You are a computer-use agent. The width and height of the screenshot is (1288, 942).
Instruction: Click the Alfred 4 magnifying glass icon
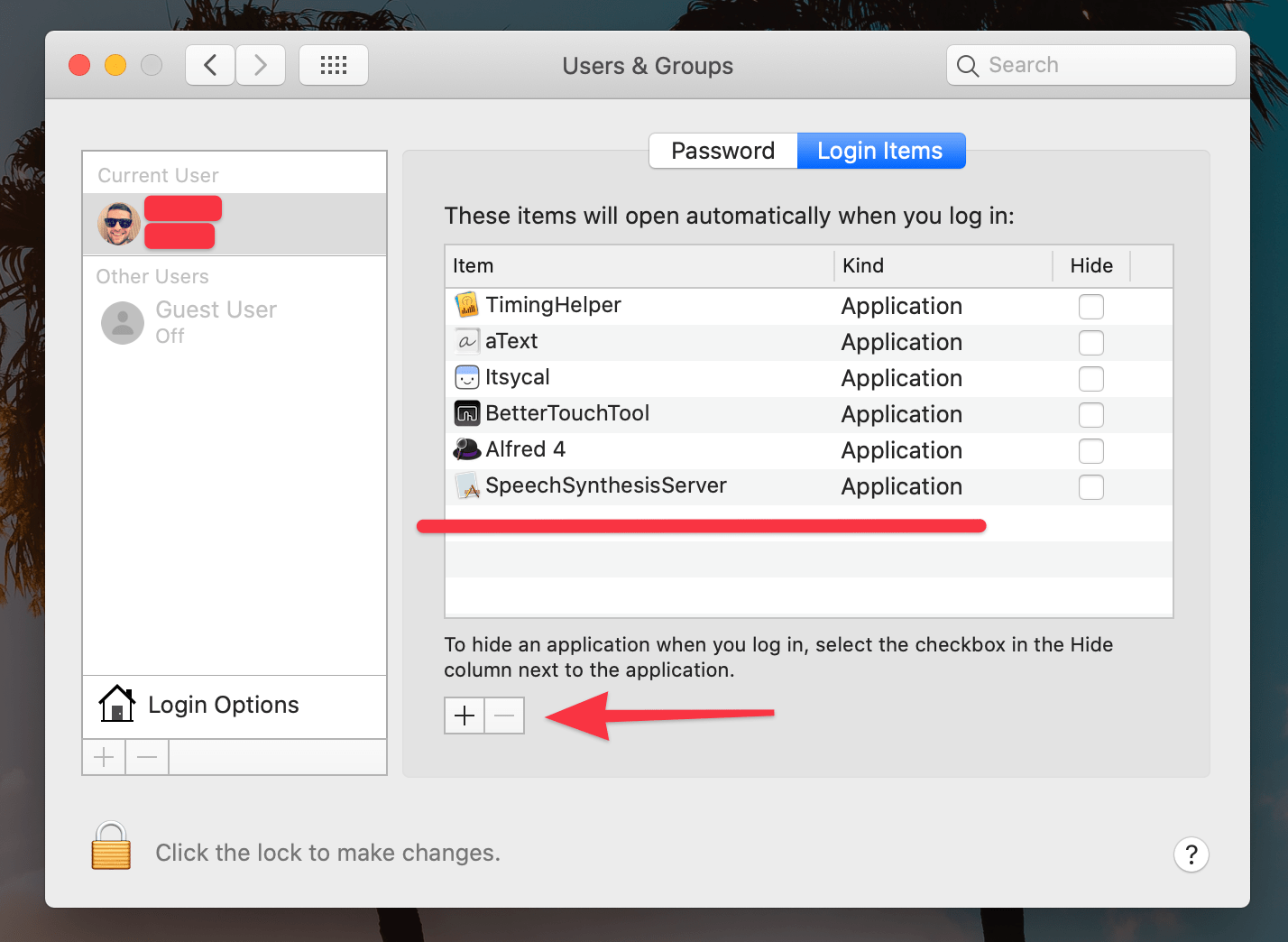(466, 449)
